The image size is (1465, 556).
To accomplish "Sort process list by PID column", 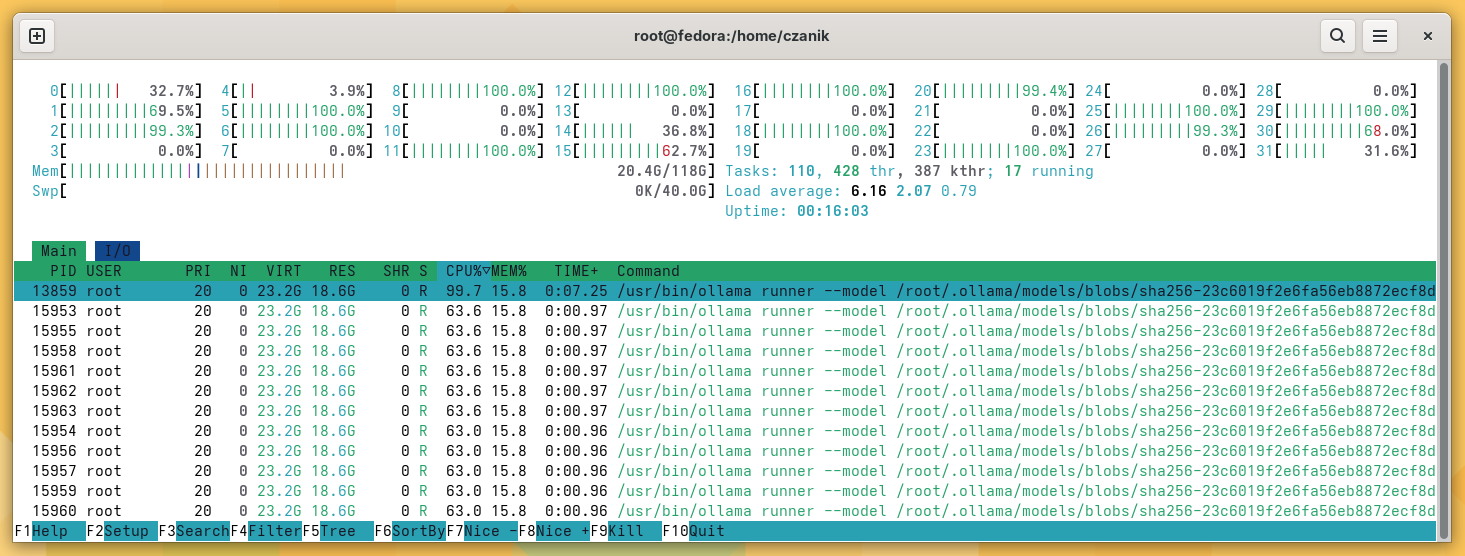I will pyautogui.click(x=64, y=271).
